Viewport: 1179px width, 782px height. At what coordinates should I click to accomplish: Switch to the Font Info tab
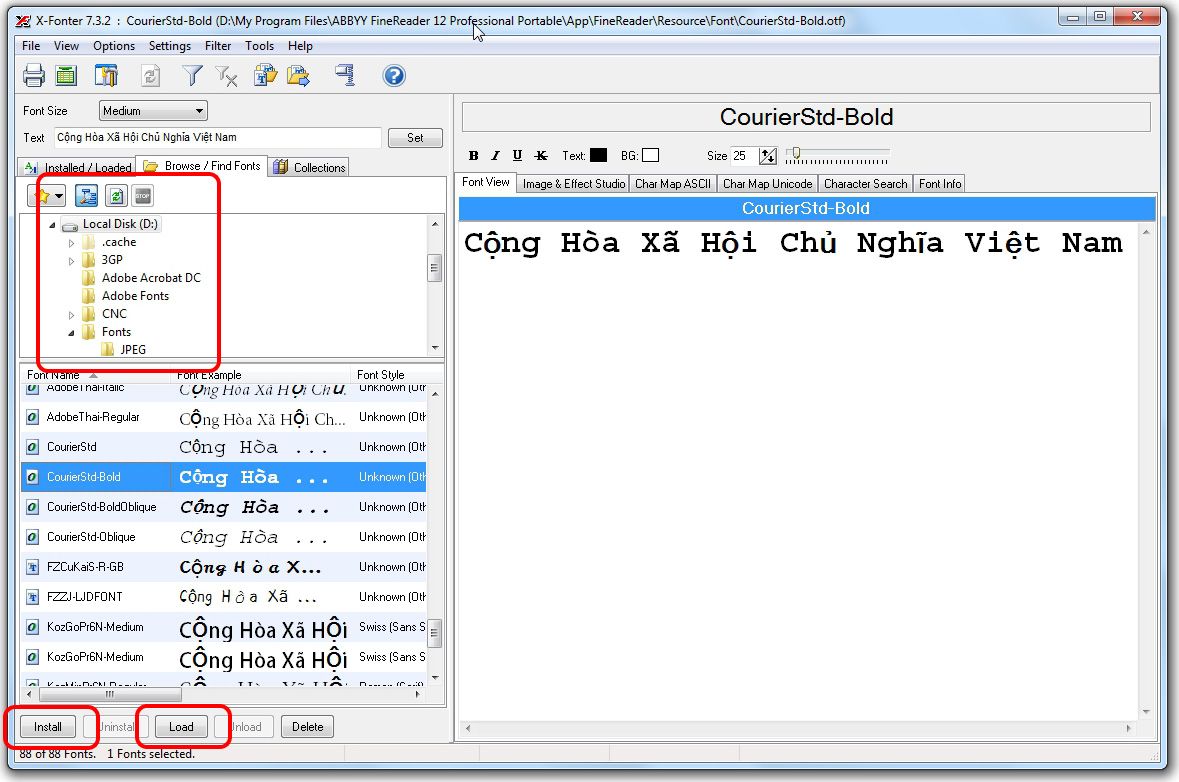940,183
